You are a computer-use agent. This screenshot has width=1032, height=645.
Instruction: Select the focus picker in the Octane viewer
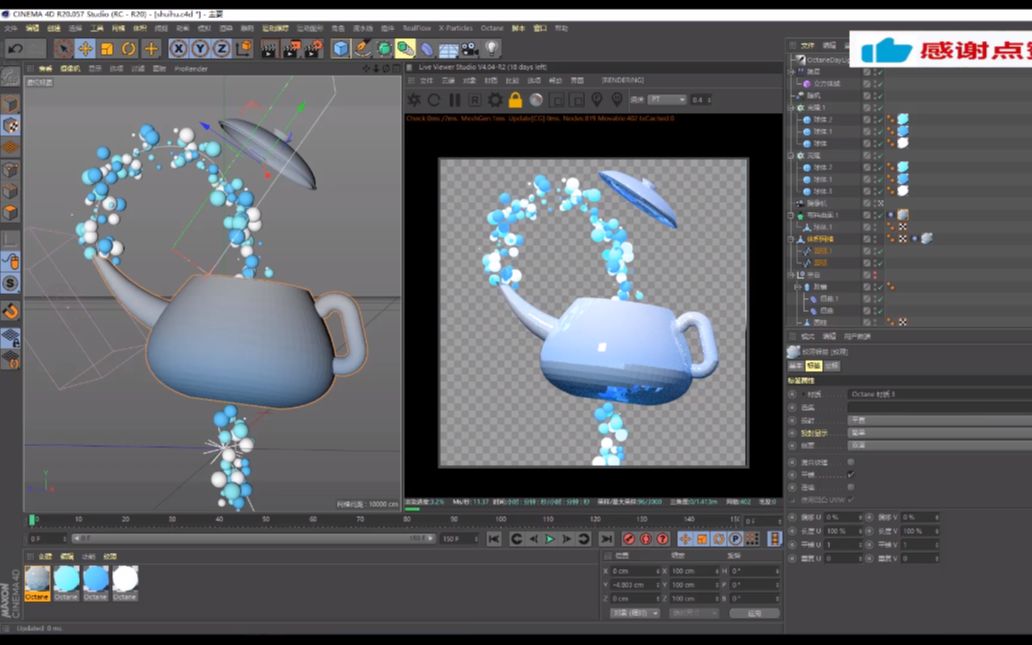(x=598, y=99)
